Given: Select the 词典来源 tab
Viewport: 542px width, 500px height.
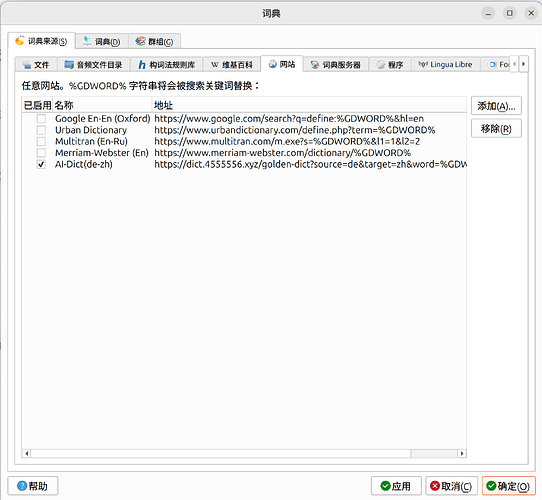Looking at the screenshot, I should (x=41, y=41).
